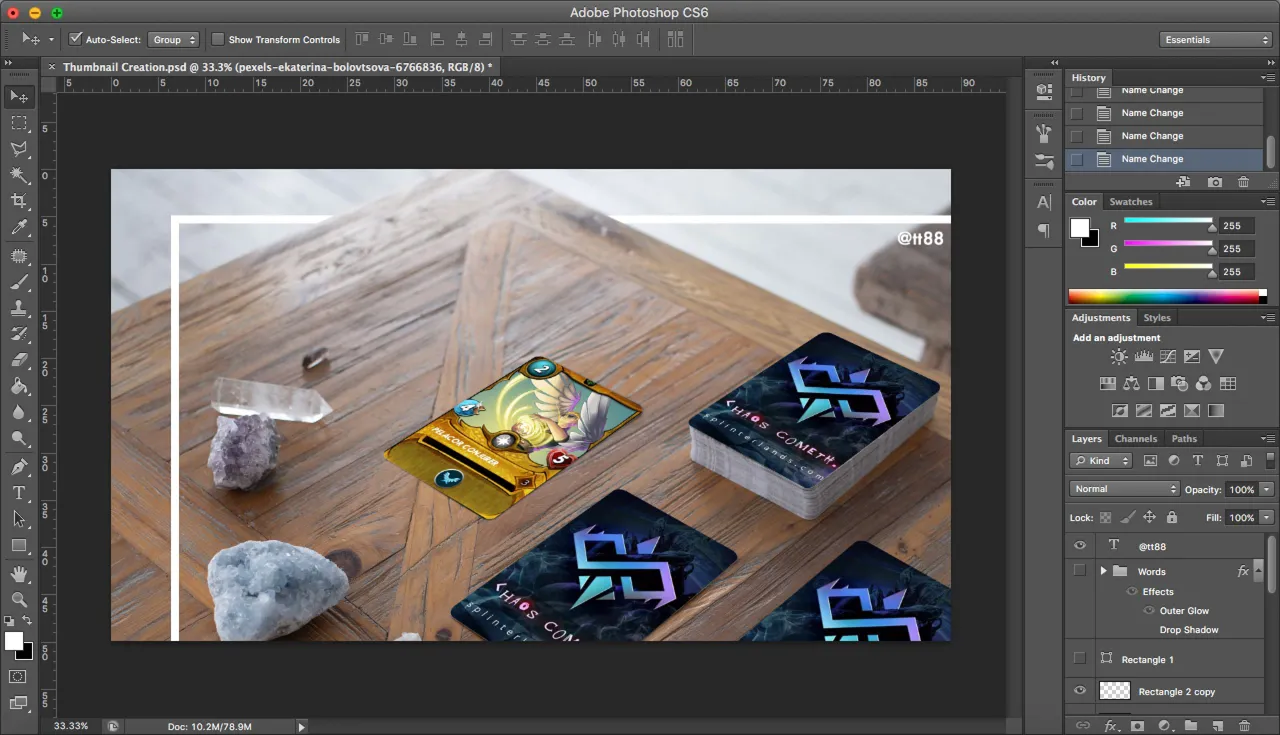Screen dimensions: 1280x735
Task: Choose the Clone Stamp tool
Action: click(x=19, y=308)
